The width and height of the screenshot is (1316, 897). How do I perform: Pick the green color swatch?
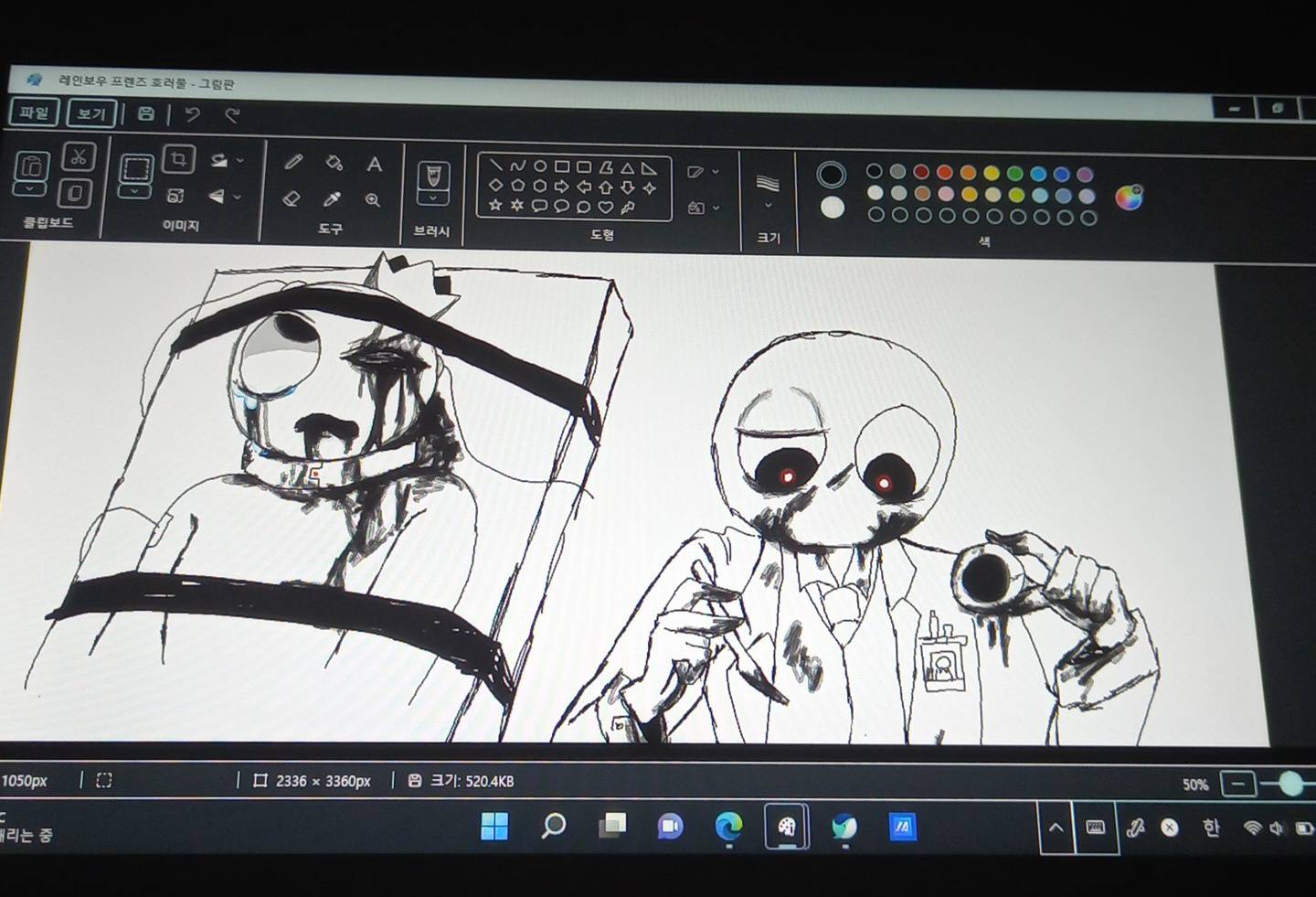1014,173
